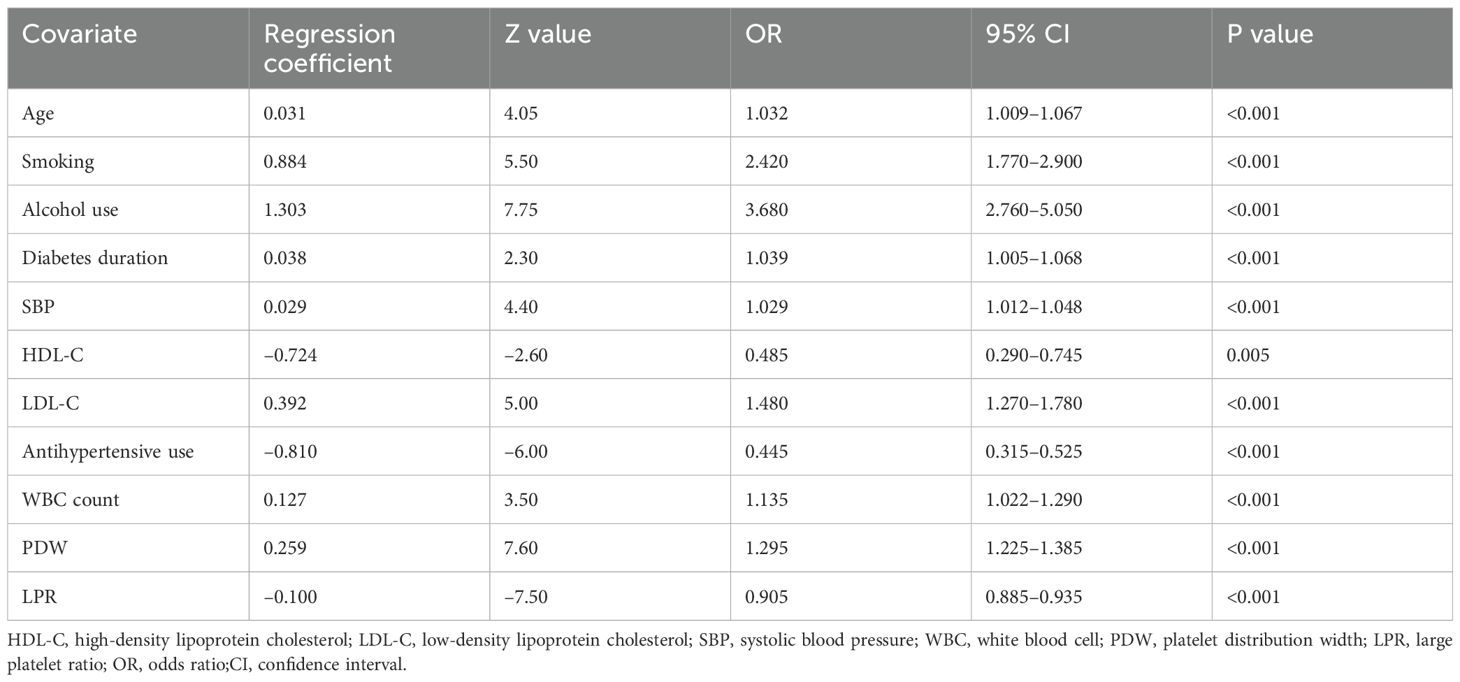1460x682 pixels.
Task: Click the PDW covariate cell
Action: [40, 549]
